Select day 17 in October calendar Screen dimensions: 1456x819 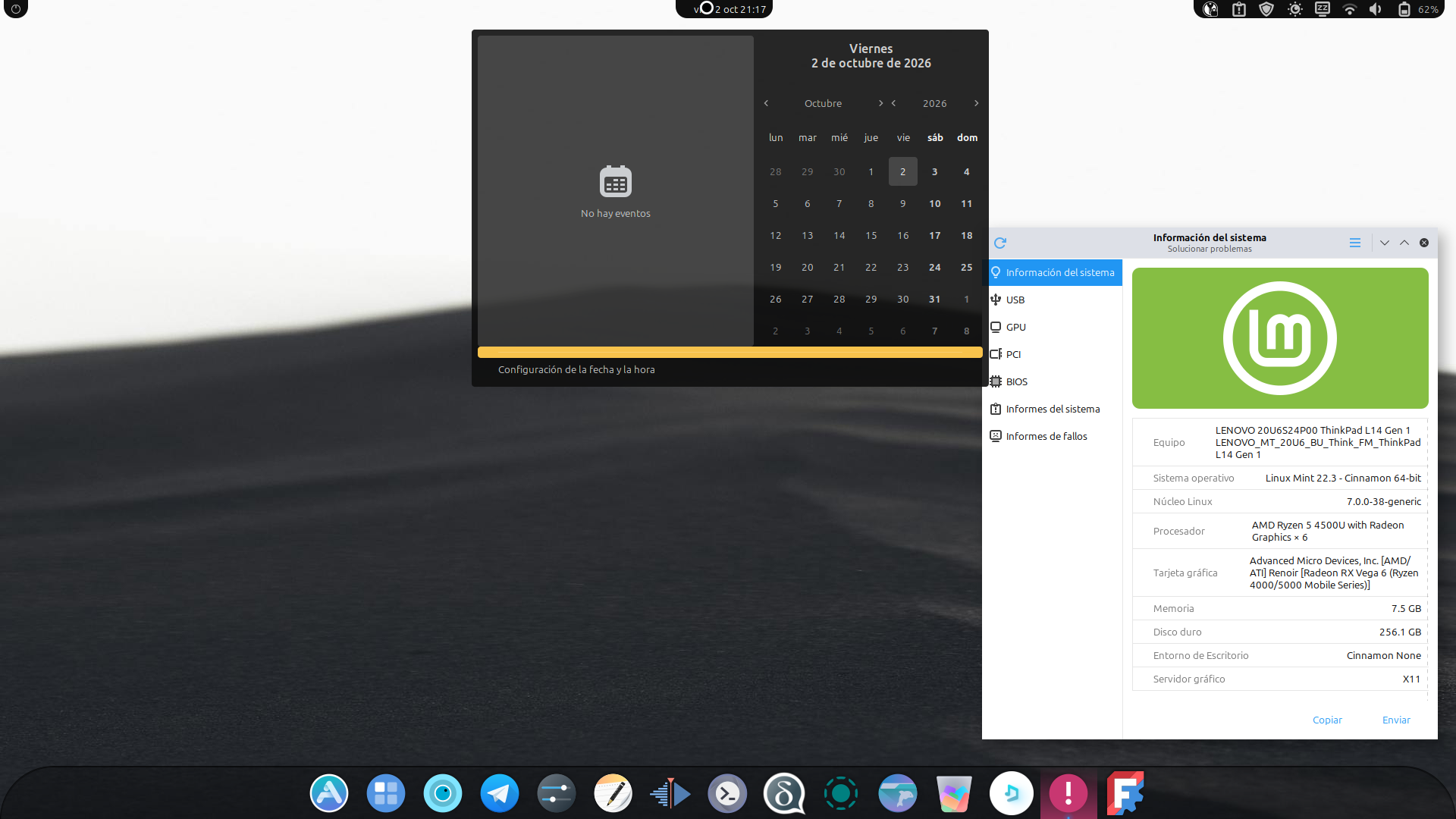tap(934, 235)
